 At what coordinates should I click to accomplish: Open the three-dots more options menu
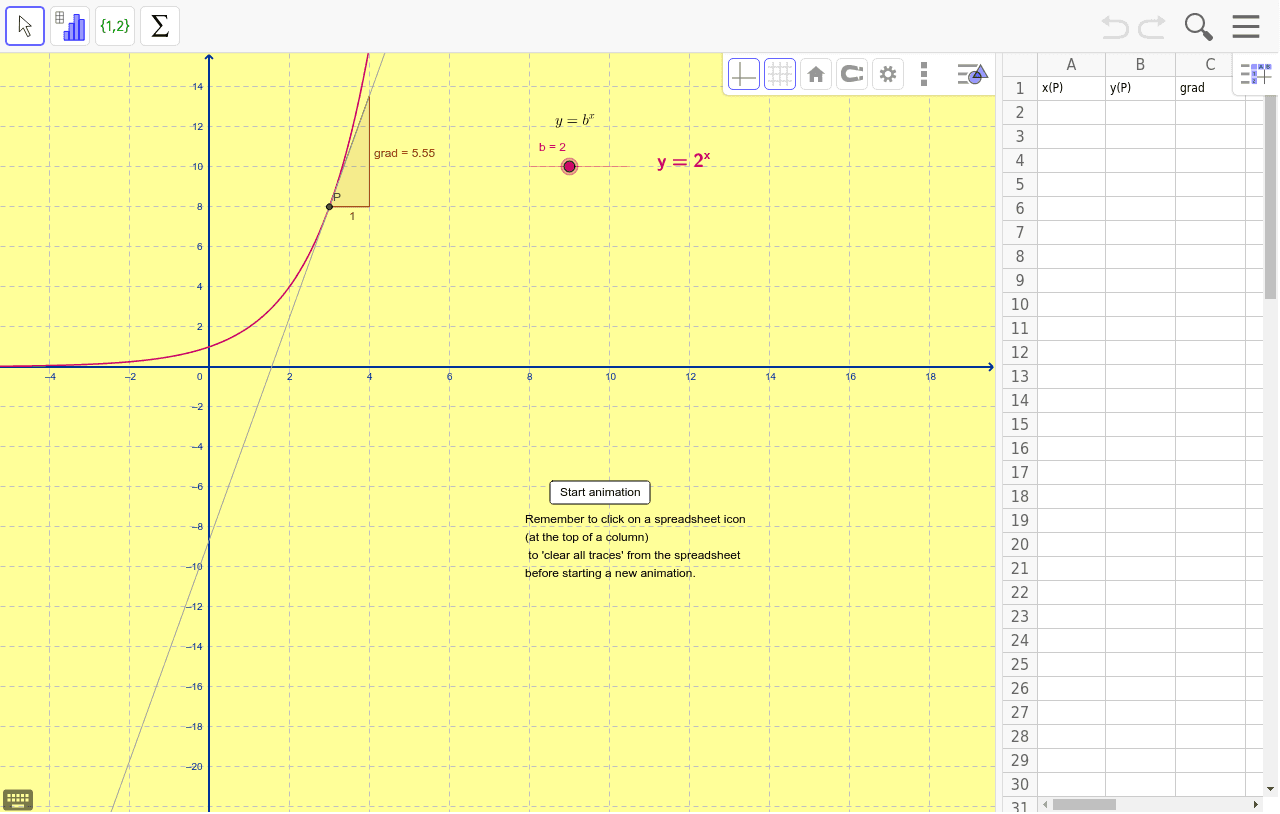(924, 74)
